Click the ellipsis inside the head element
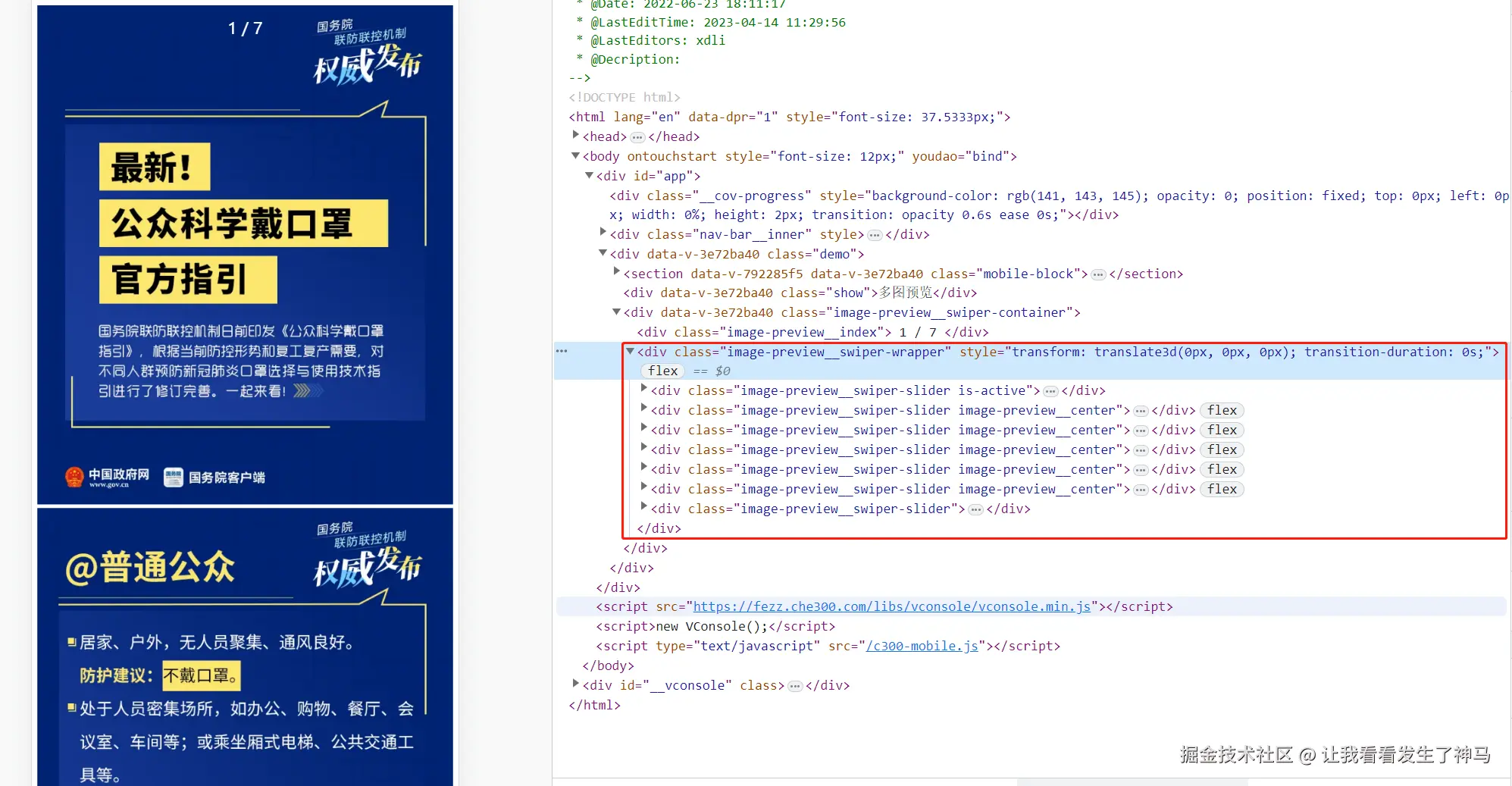 point(637,137)
